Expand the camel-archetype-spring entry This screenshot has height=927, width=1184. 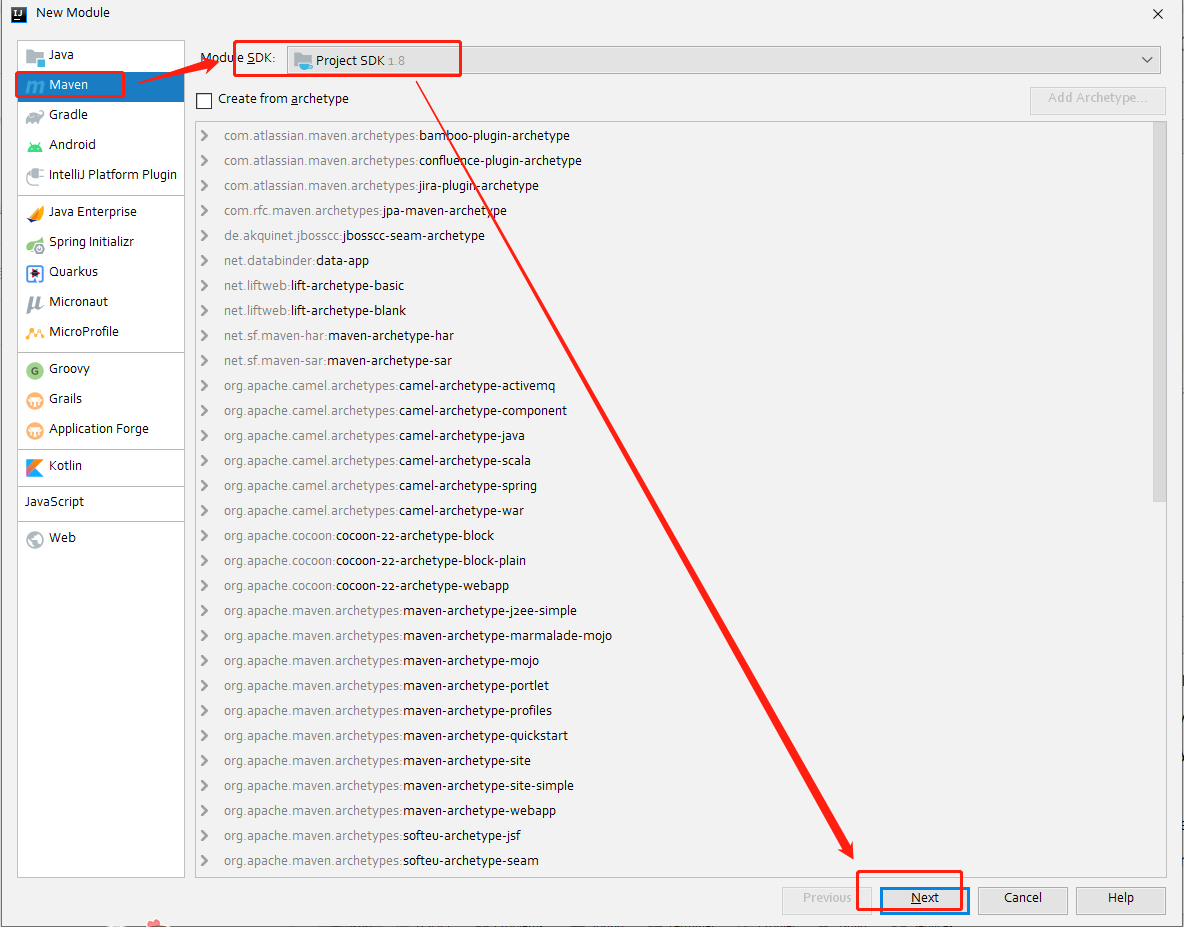point(204,485)
